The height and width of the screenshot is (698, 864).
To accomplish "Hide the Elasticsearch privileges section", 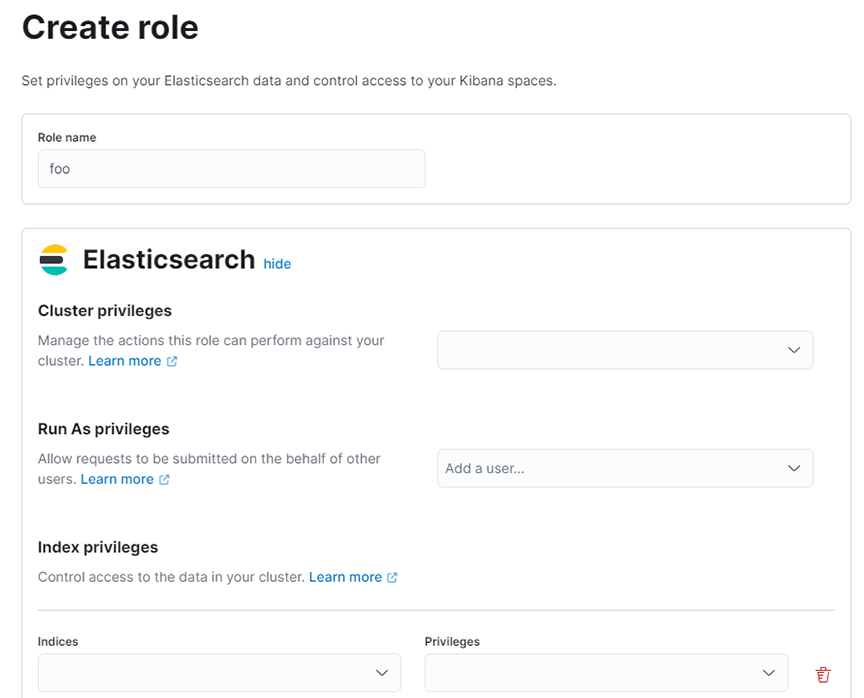I will coord(277,264).
